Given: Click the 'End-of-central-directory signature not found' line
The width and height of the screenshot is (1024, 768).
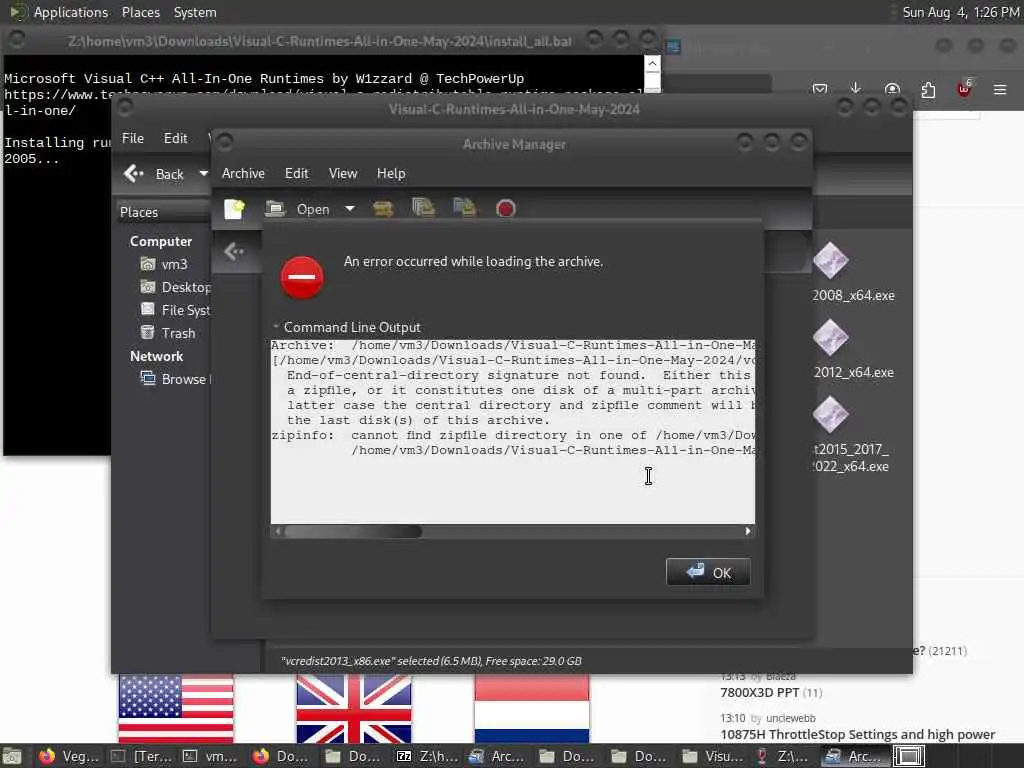Looking at the screenshot, I should 519,375.
